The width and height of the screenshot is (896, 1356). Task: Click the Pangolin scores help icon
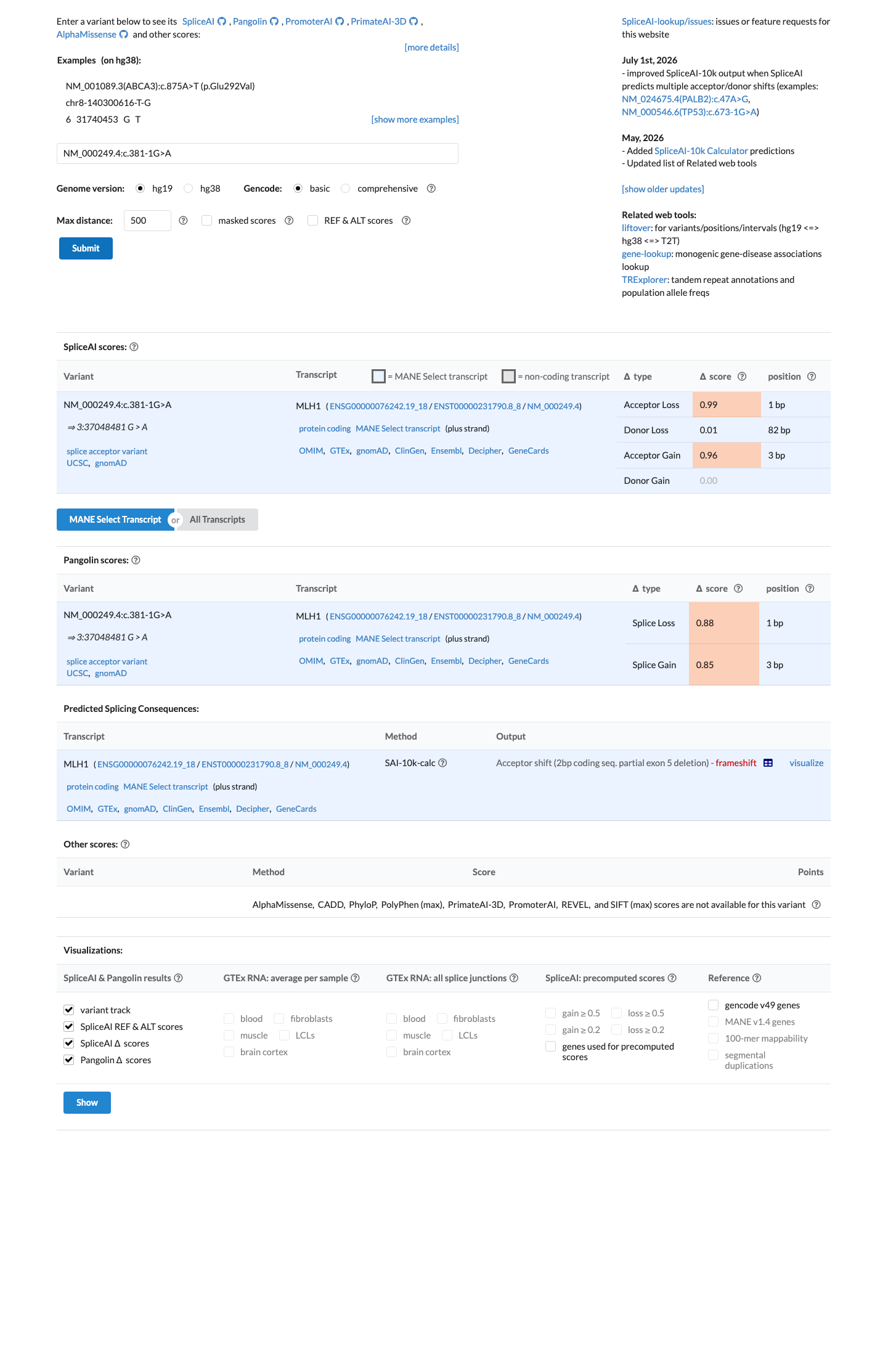point(136,560)
